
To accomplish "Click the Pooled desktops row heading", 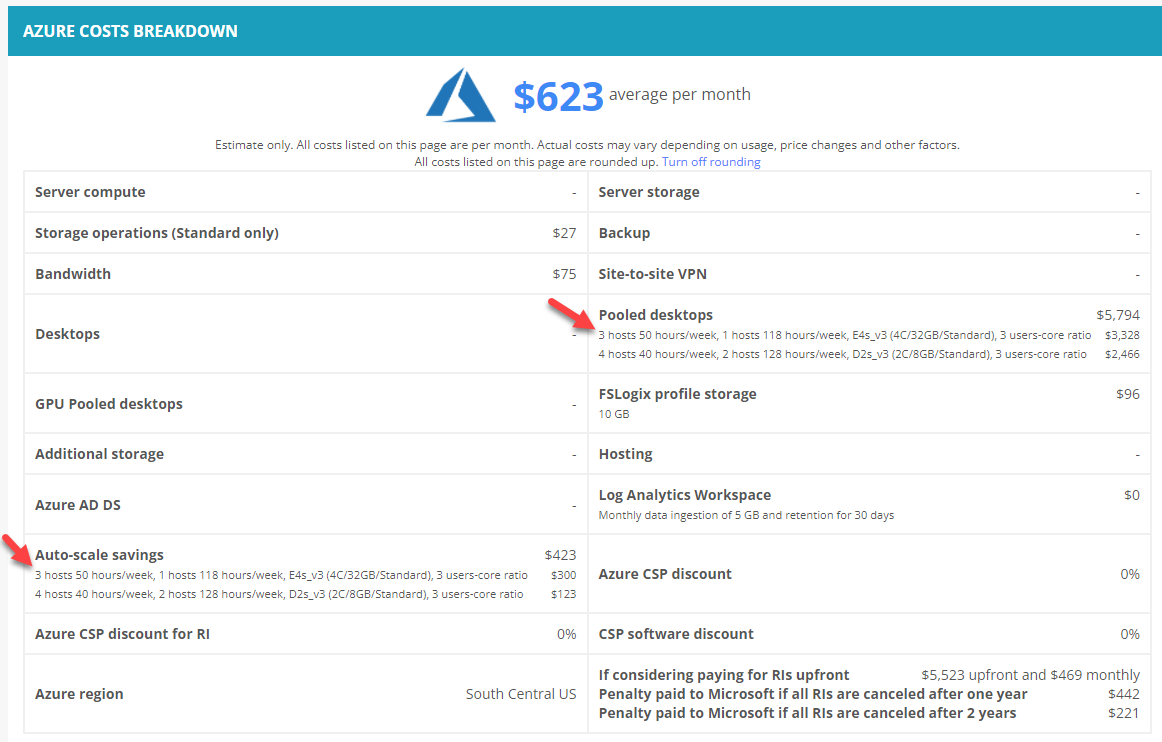I will (655, 315).
